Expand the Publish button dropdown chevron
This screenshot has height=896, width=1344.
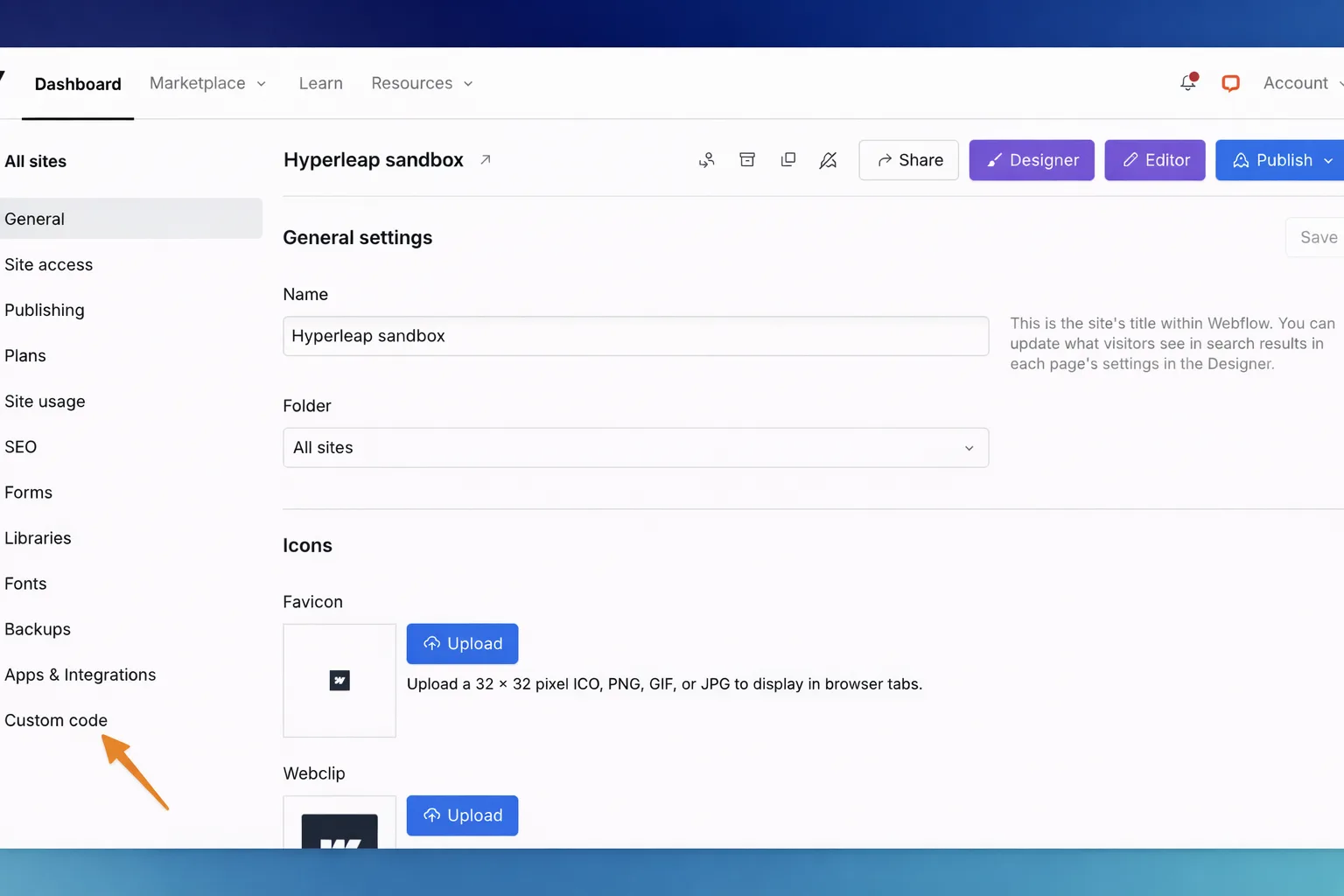click(x=1328, y=160)
